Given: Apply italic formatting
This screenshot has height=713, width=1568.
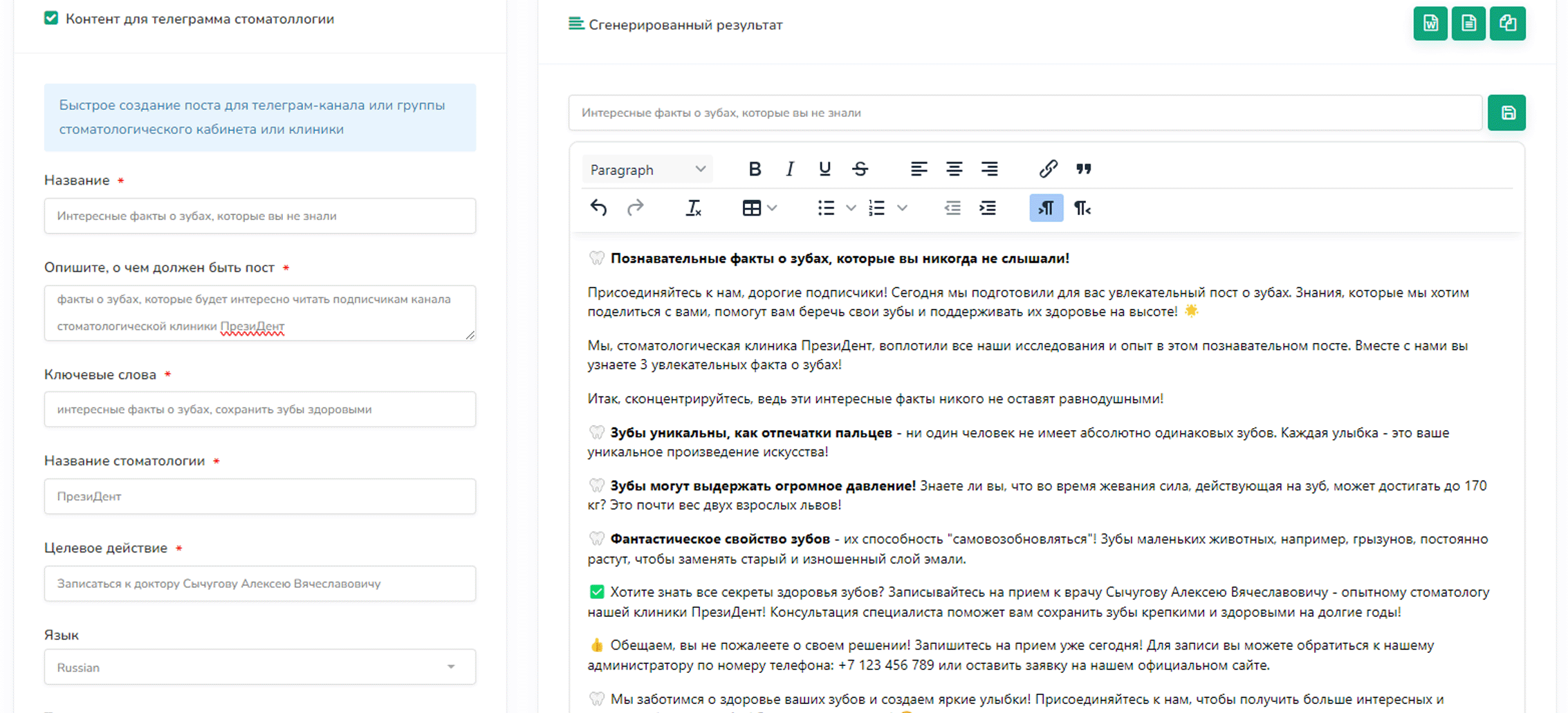Looking at the screenshot, I should (789, 169).
